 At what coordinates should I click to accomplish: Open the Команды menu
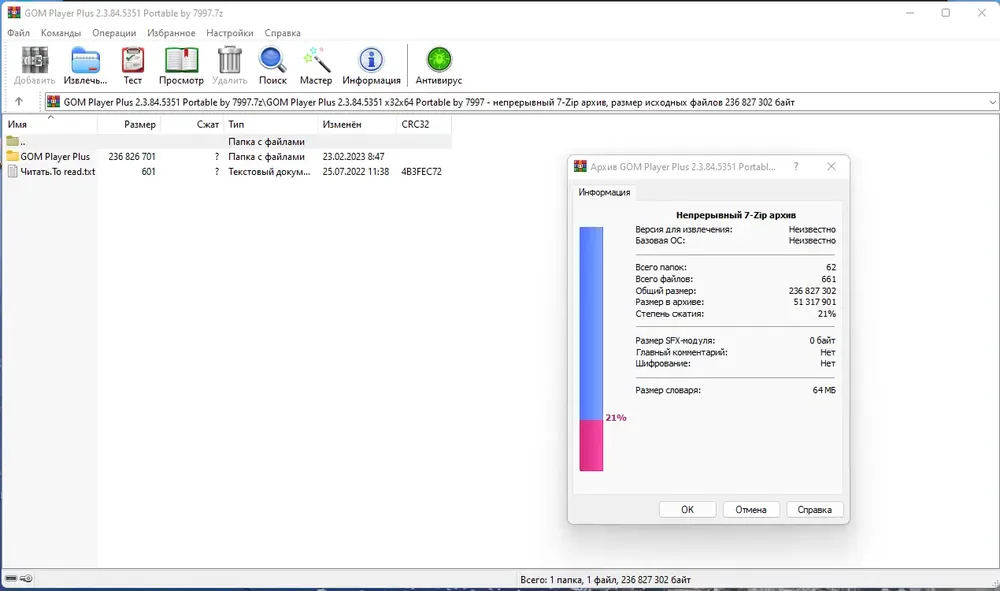click(61, 33)
